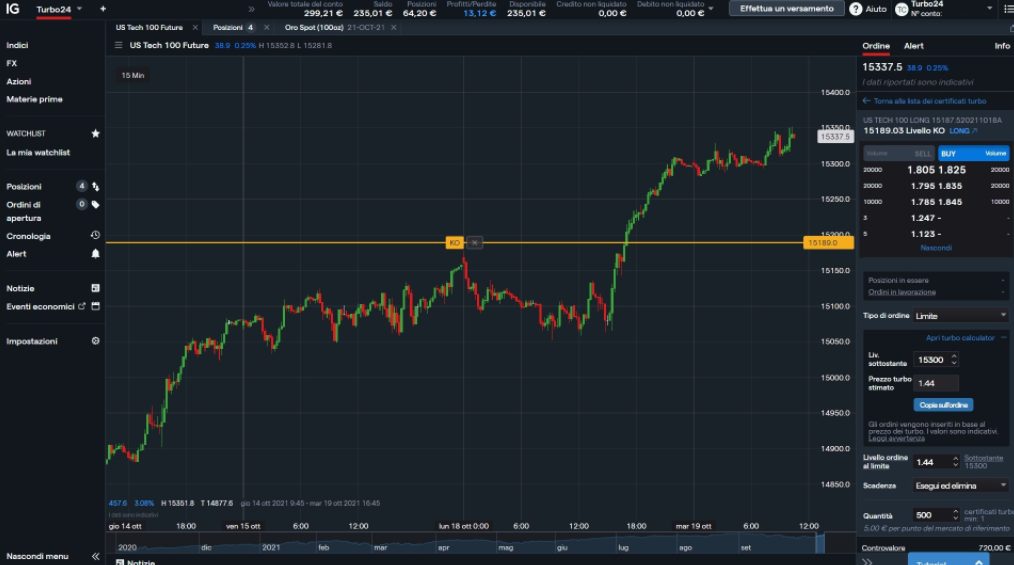
Task: Collapse sidebar with Nascondi menu arrows
Action: pos(96,556)
